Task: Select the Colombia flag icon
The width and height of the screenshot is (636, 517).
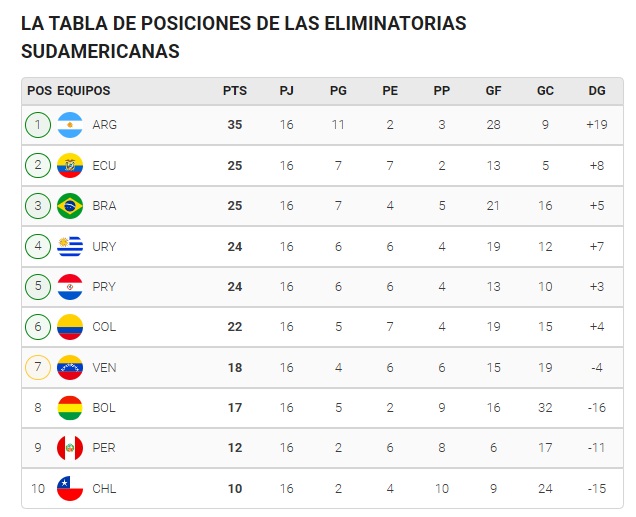Action: point(70,327)
